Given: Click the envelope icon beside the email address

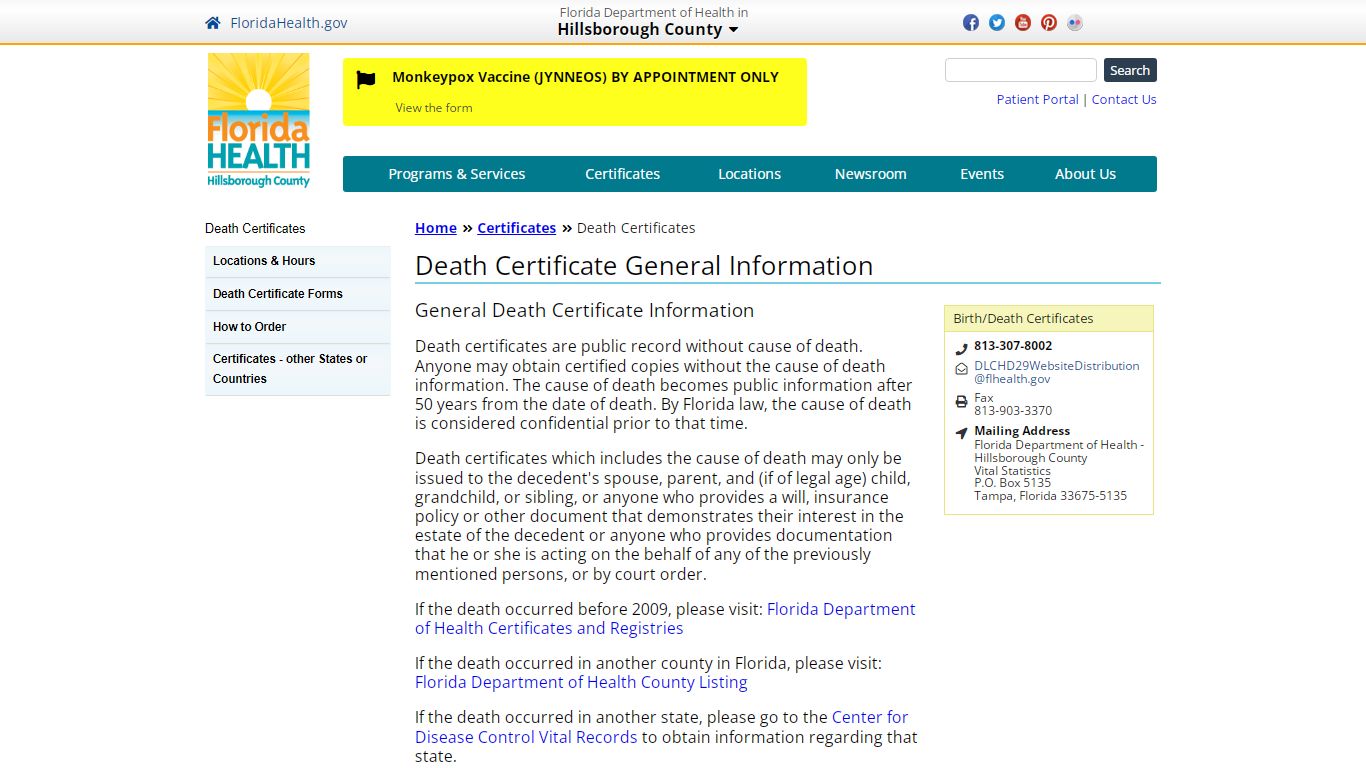Looking at the screenshot, I should pyautogui.click(x=961, y=369).
